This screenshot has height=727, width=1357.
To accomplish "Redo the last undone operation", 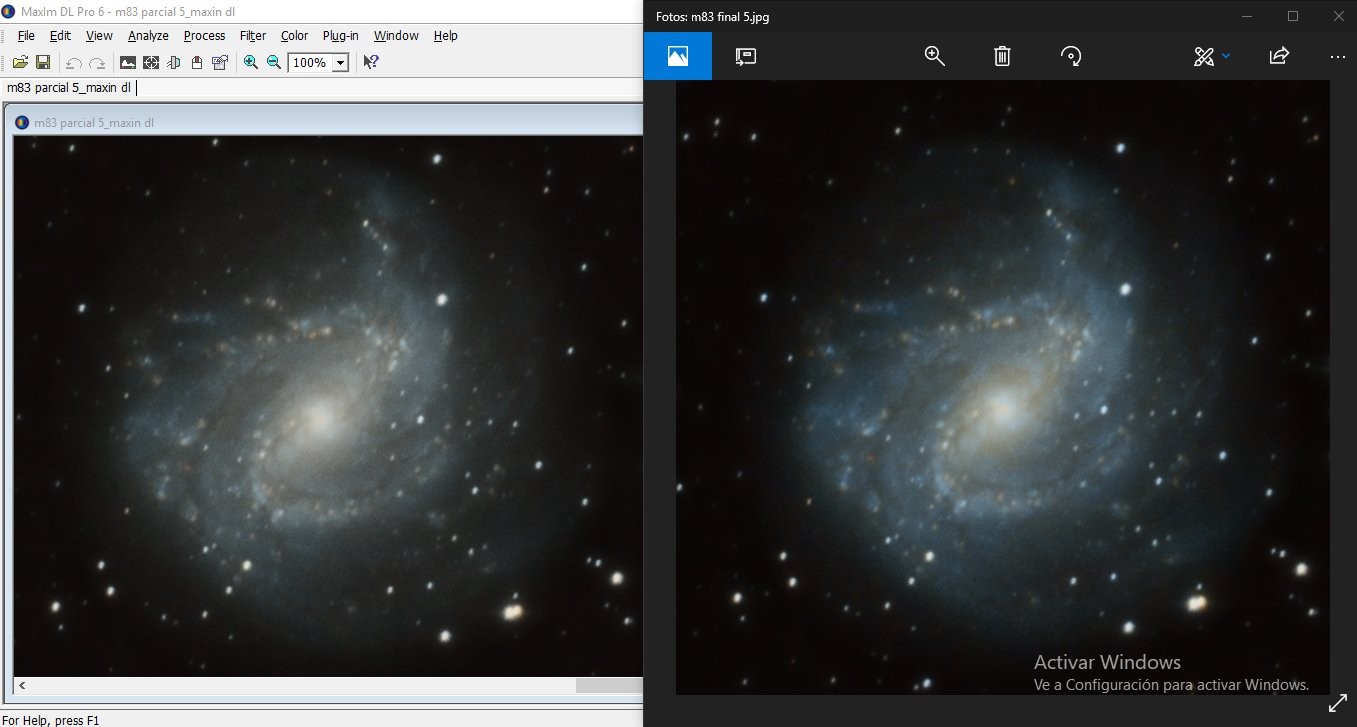I will 97,62.
